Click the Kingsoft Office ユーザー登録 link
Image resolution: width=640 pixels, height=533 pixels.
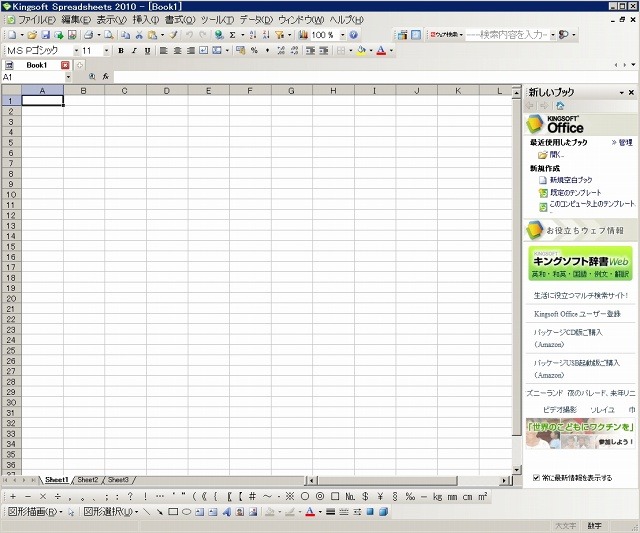(577, 314)
